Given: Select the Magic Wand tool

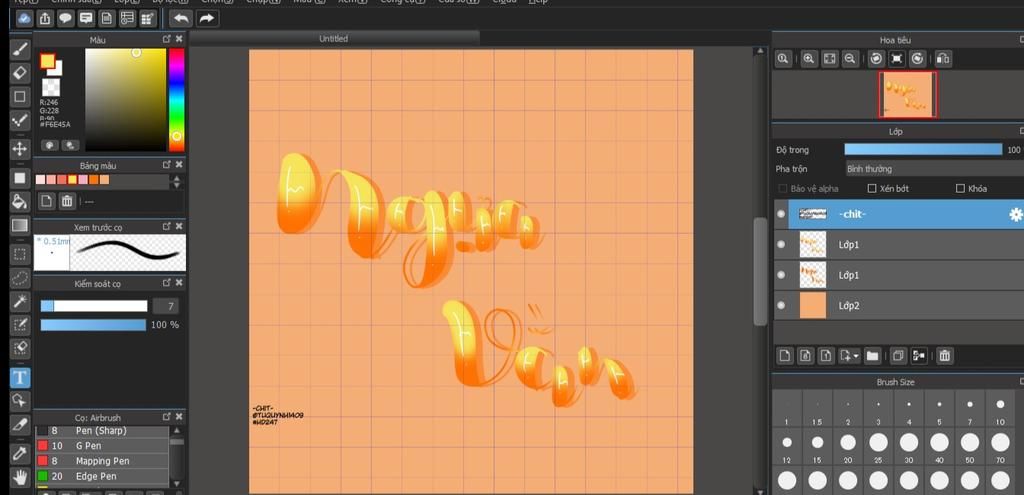Looking at the screenshot, I should click(20, 302).
